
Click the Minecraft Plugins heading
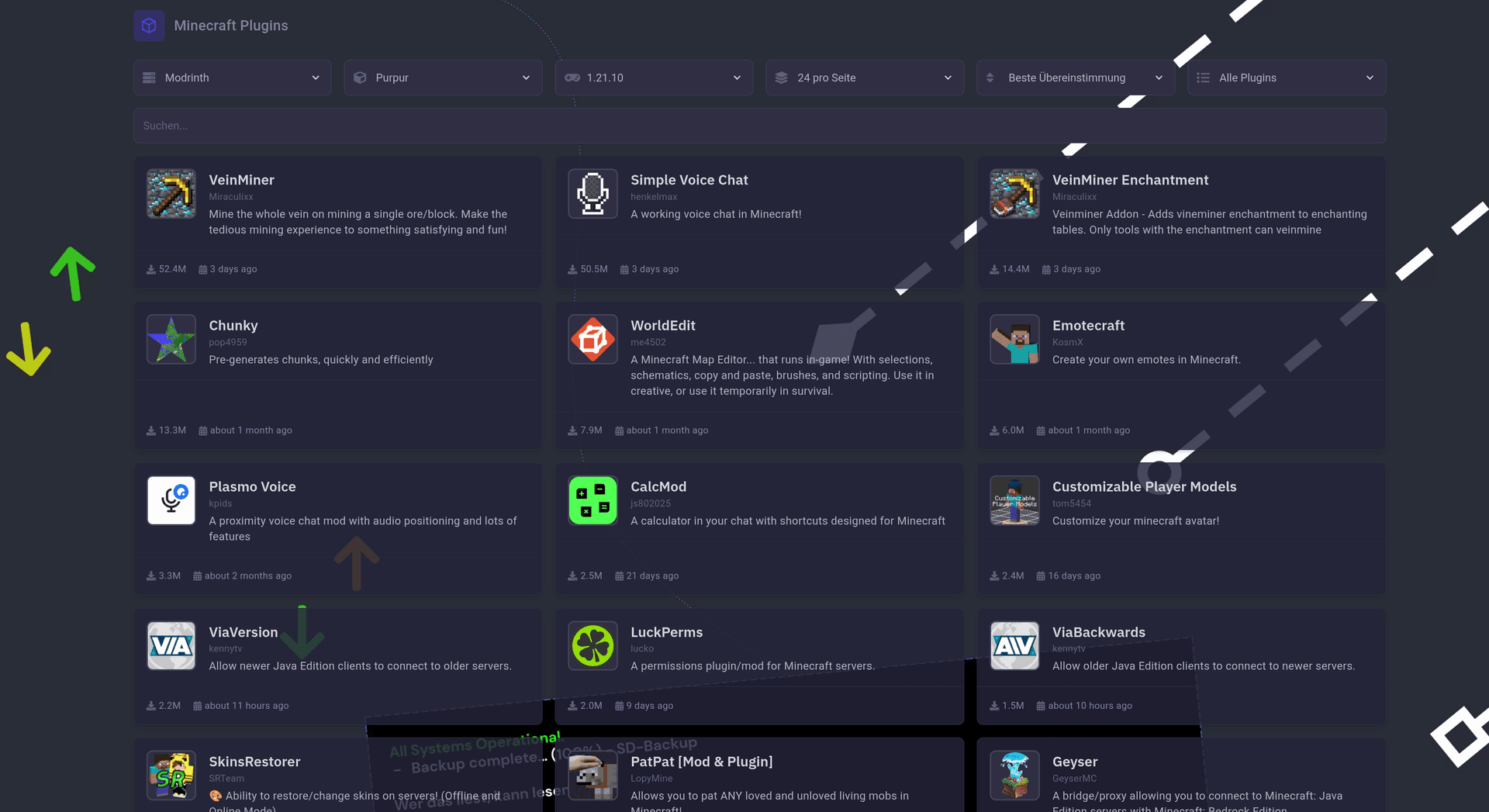pos(230,26)
